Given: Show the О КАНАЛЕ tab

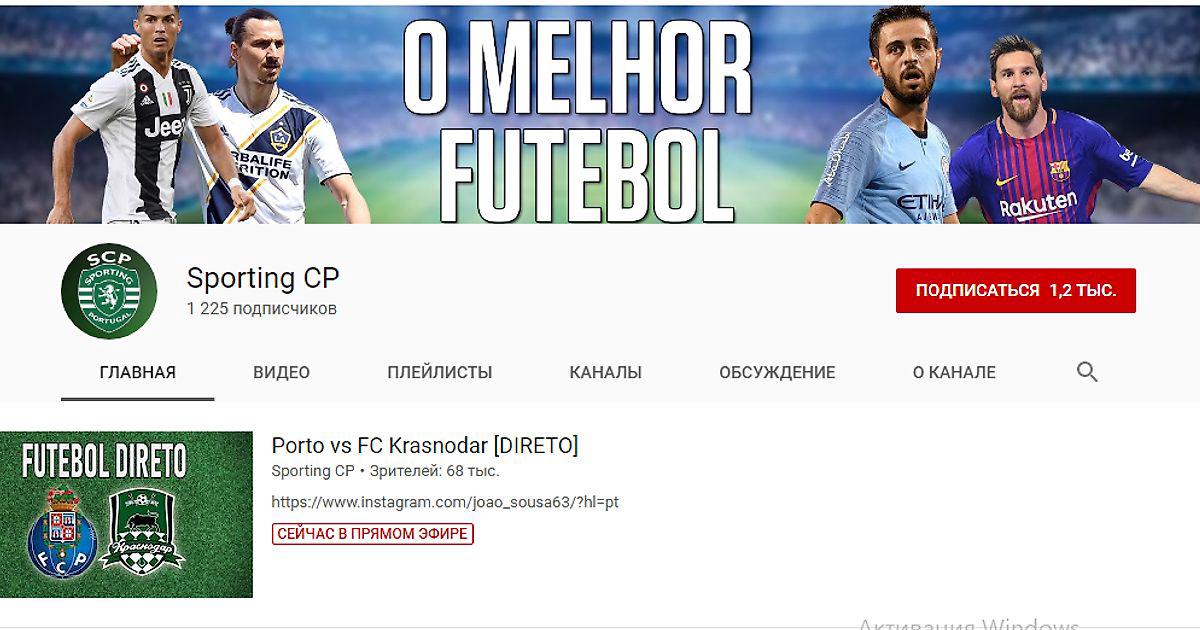Looking at the screenshot, I should (954, 372).
